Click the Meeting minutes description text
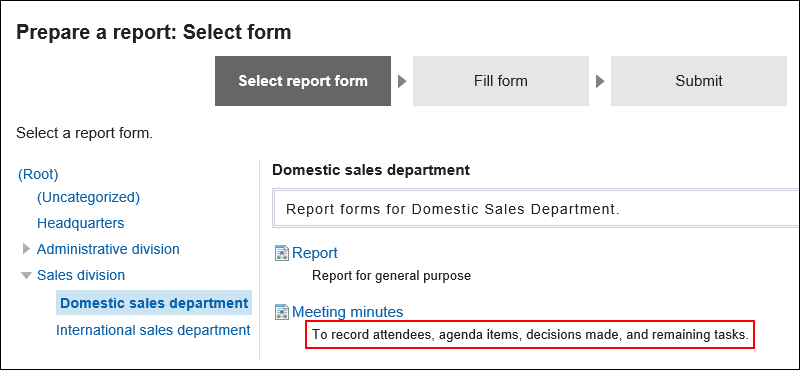 click(530, 335)
